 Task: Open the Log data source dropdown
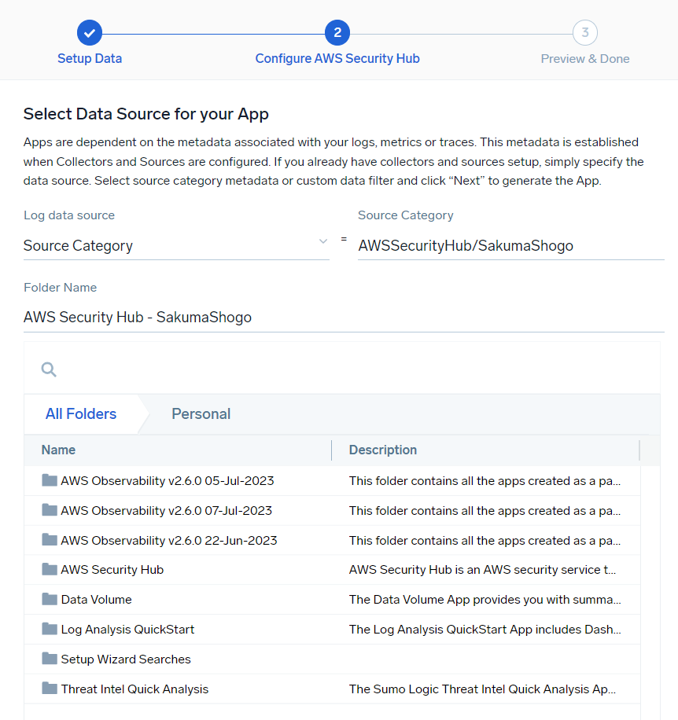(175, 245)
